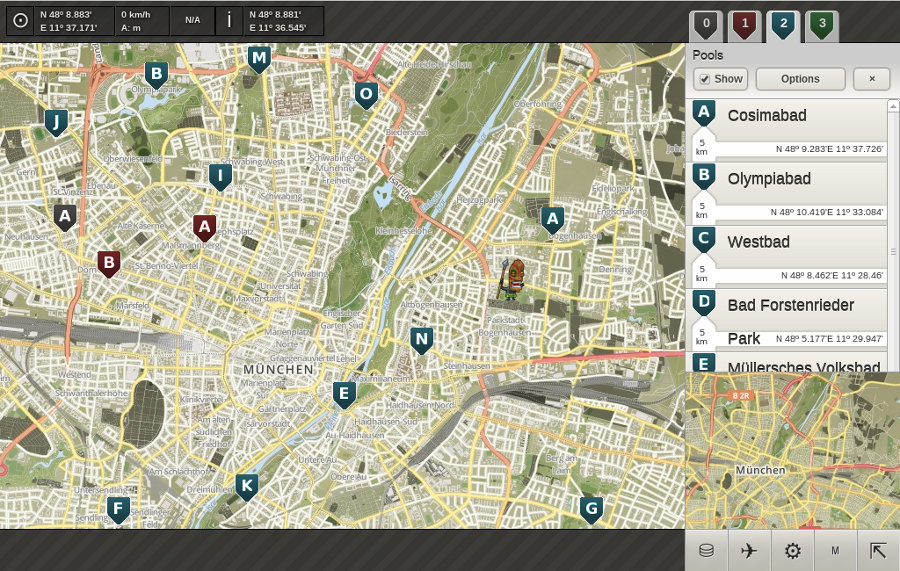The image size is (900, 571).
Task: Click the GPS position target icon
Action: pyautogui.click(x=21, y=21)
